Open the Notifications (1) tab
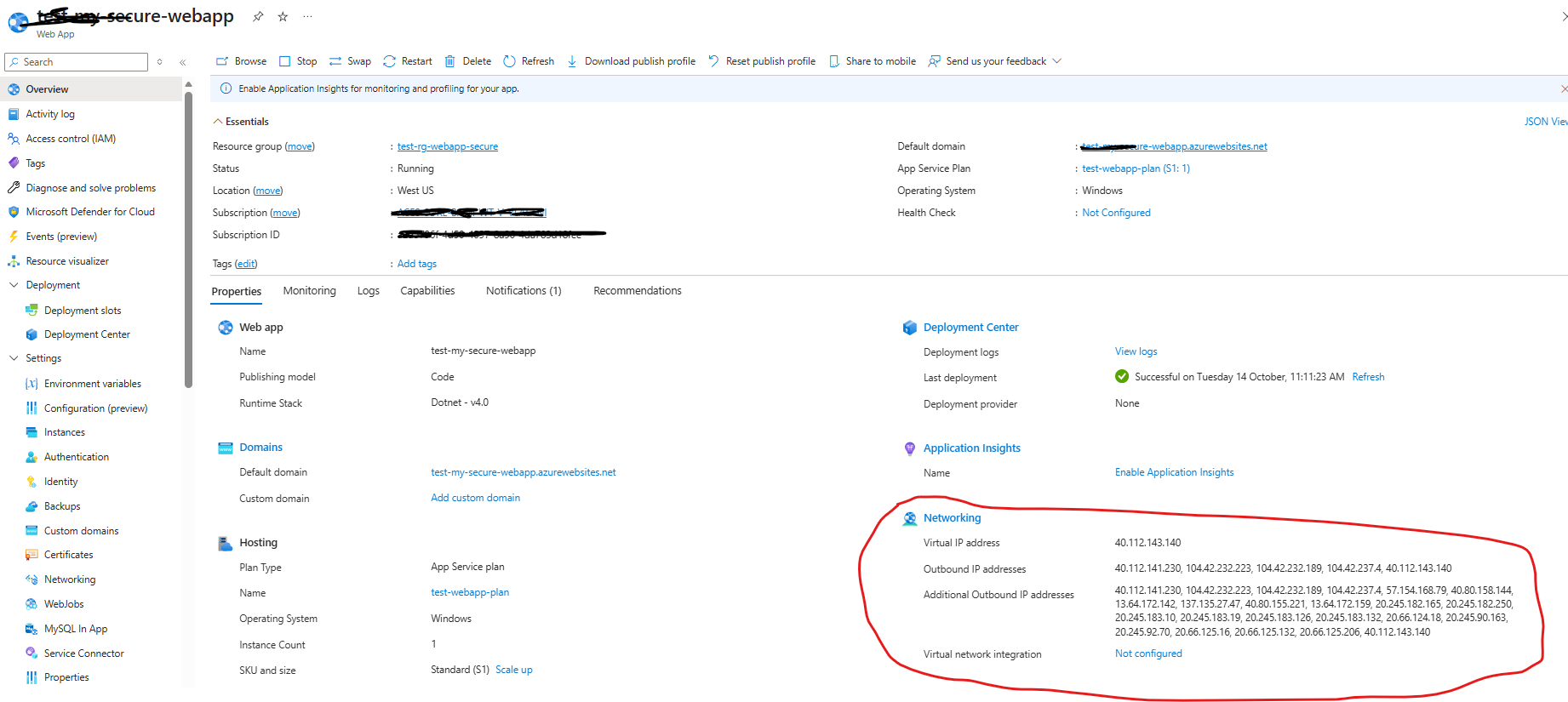 pyautogui.click(x=524, y=291)
